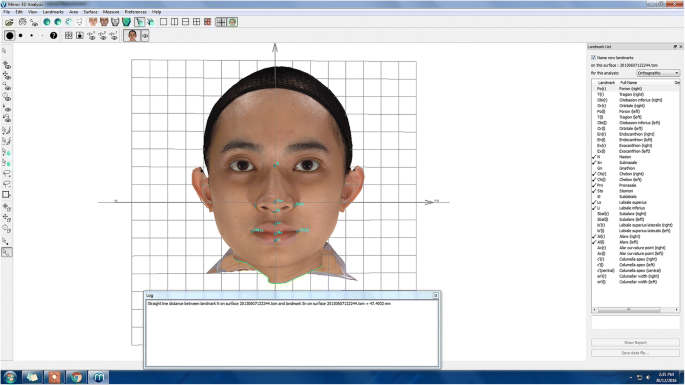The width and height of the screenshot is (685, 385).
Task: Switch to single viewport layout
Action: 163,22
